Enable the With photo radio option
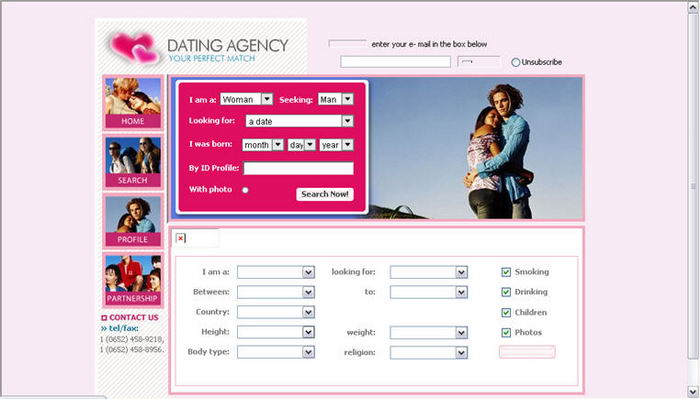This screenshot has height=399, width=700. pos(245,190)
